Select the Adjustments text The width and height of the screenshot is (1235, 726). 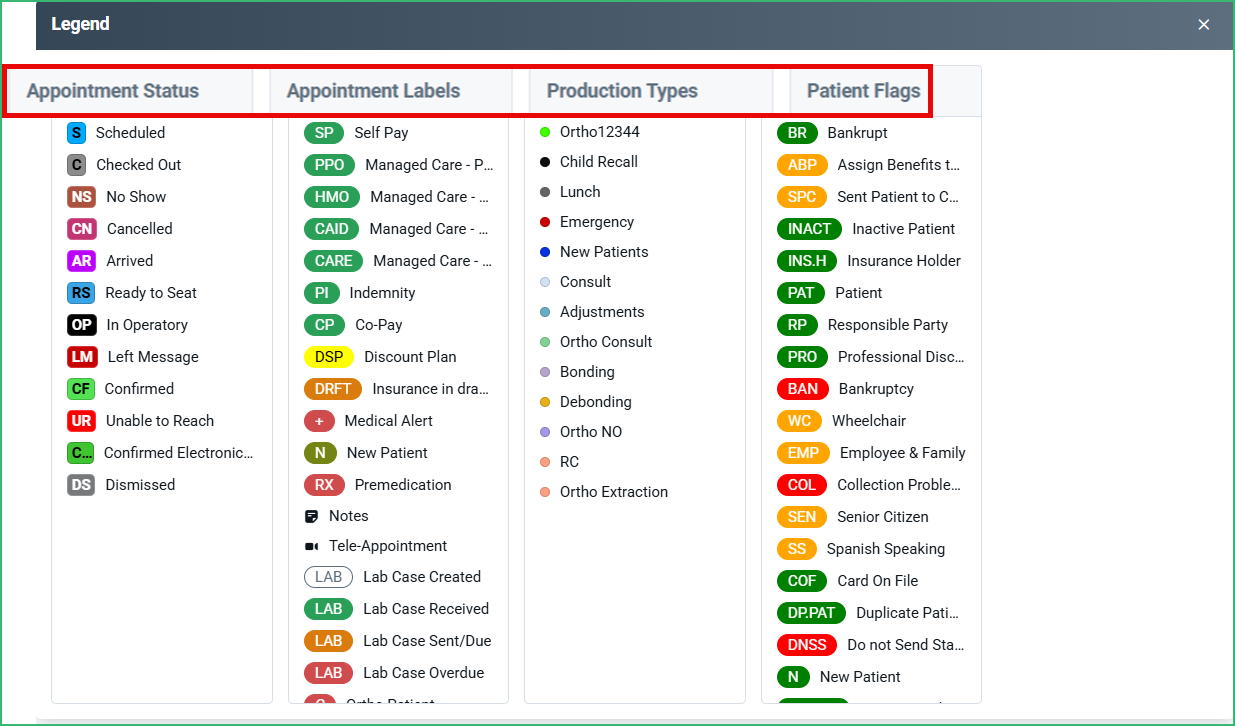pyautogui.click(x=602, y=312)
